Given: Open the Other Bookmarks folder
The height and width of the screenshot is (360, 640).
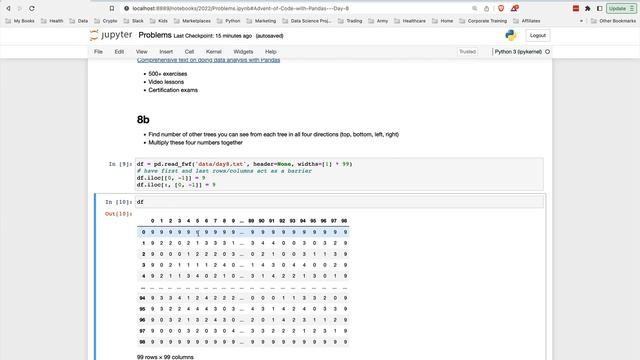Looking at the screenshot, I should tap(613, 21).
